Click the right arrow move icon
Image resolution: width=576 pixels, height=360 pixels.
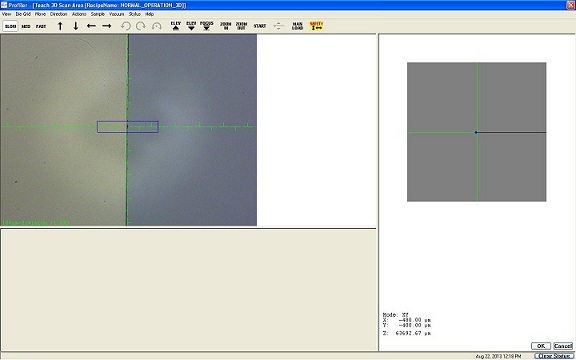click(x=107, y=26)
